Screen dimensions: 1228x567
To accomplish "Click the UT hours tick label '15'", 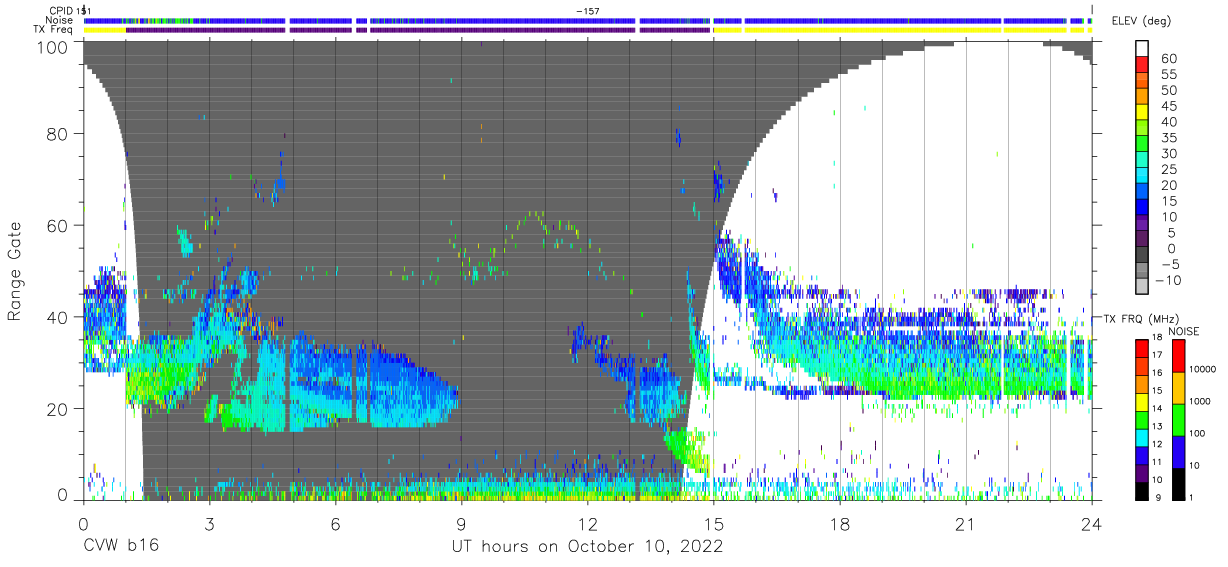I will click(714, 523).
